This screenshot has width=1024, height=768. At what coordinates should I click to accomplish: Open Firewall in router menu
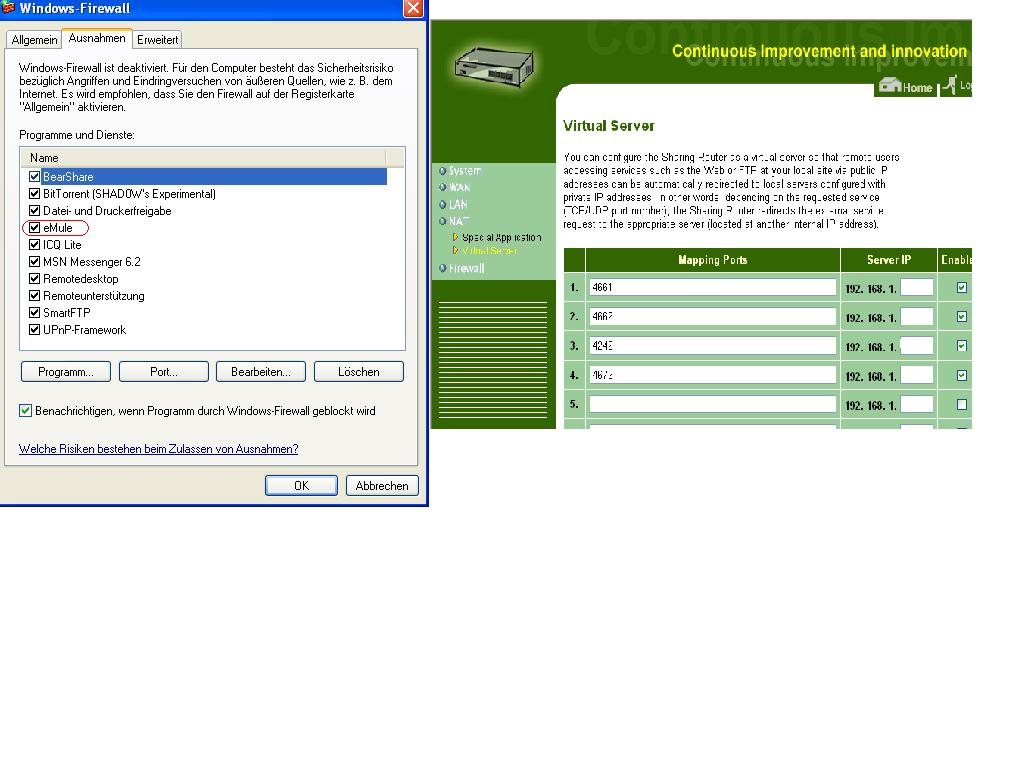coord(466,268)
